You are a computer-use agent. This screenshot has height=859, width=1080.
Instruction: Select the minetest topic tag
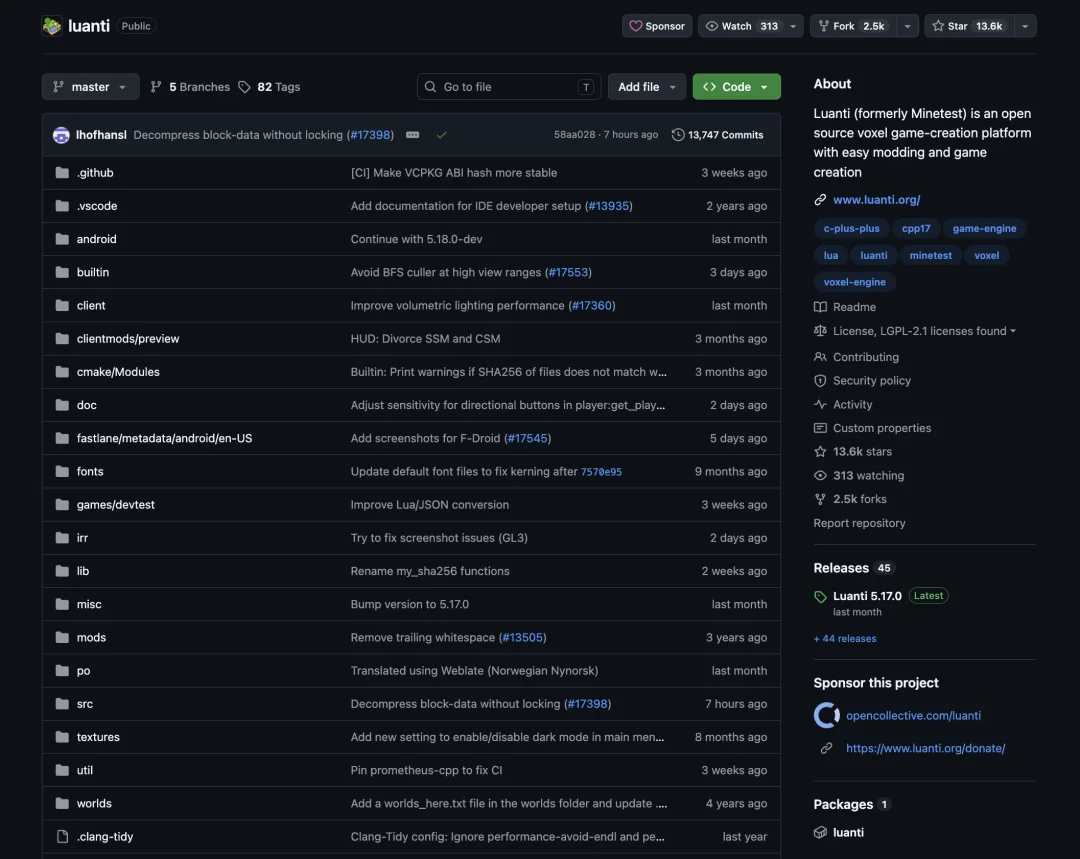[x=930, y=256]
